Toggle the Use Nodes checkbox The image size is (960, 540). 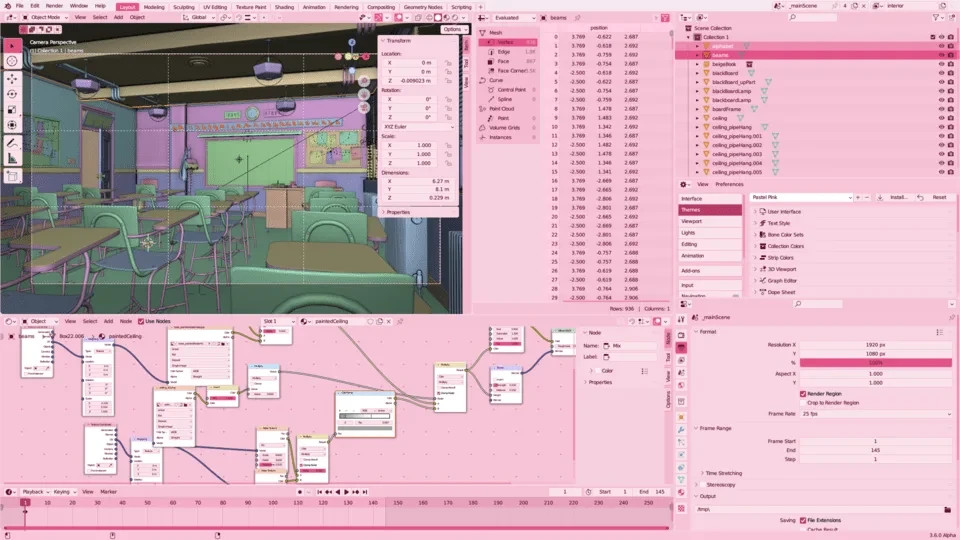(141, 321)
